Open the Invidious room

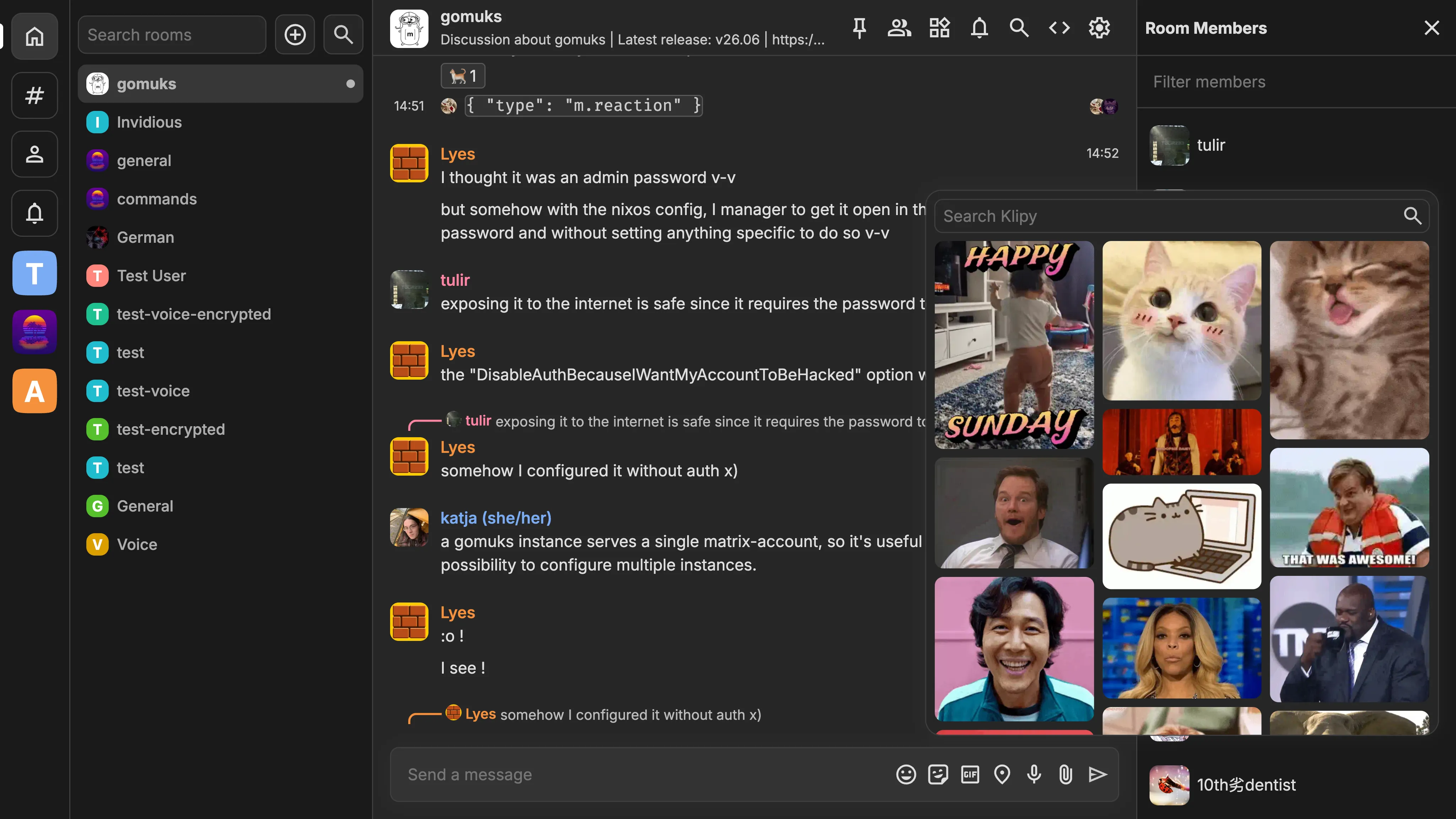point(220,122)
